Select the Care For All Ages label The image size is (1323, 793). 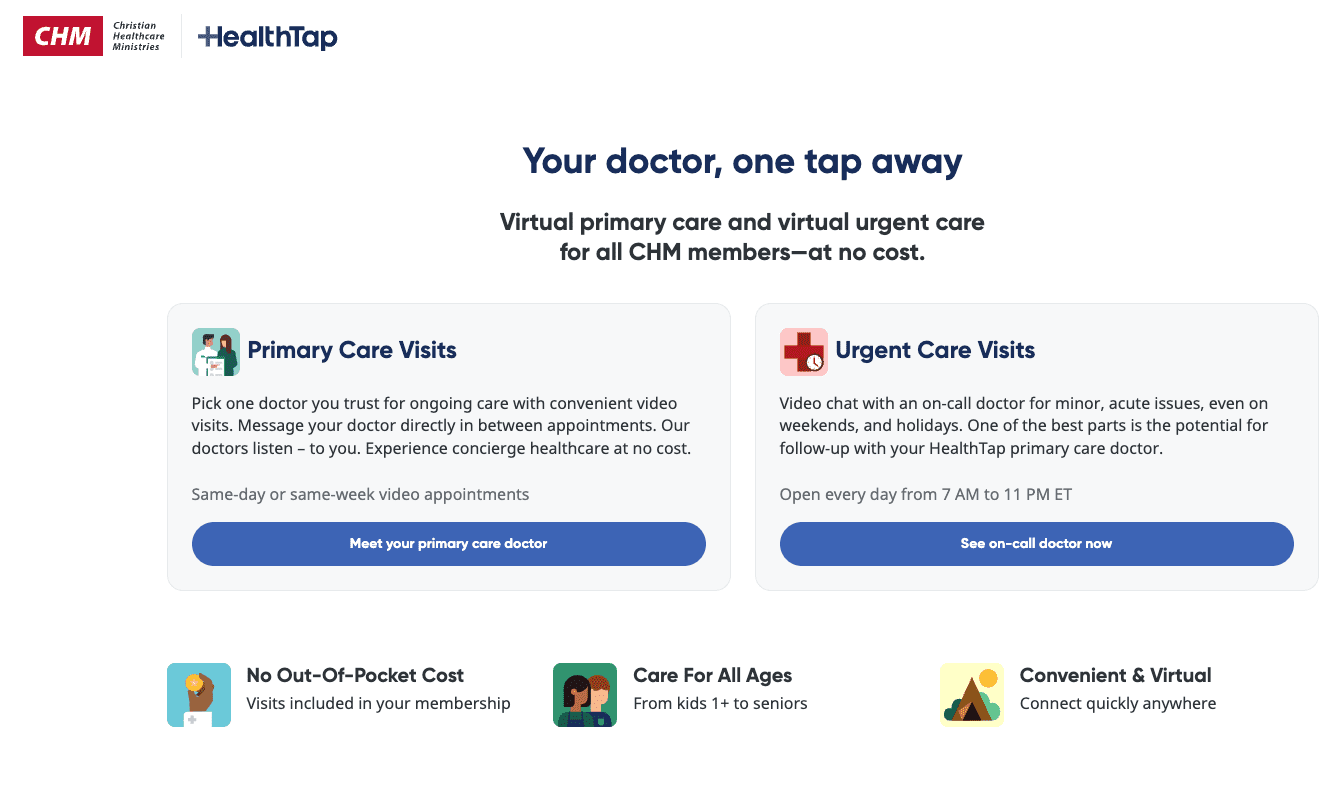point(713,675)
